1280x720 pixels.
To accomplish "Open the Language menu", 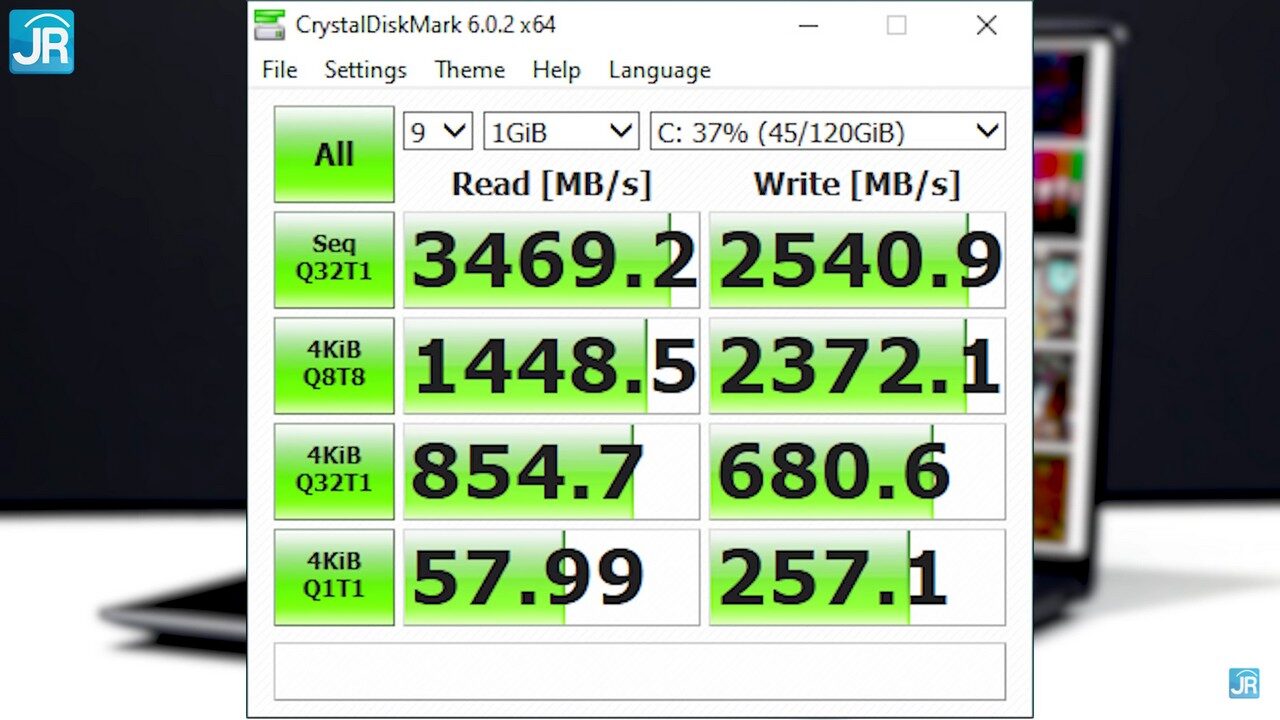I will 659,70.
